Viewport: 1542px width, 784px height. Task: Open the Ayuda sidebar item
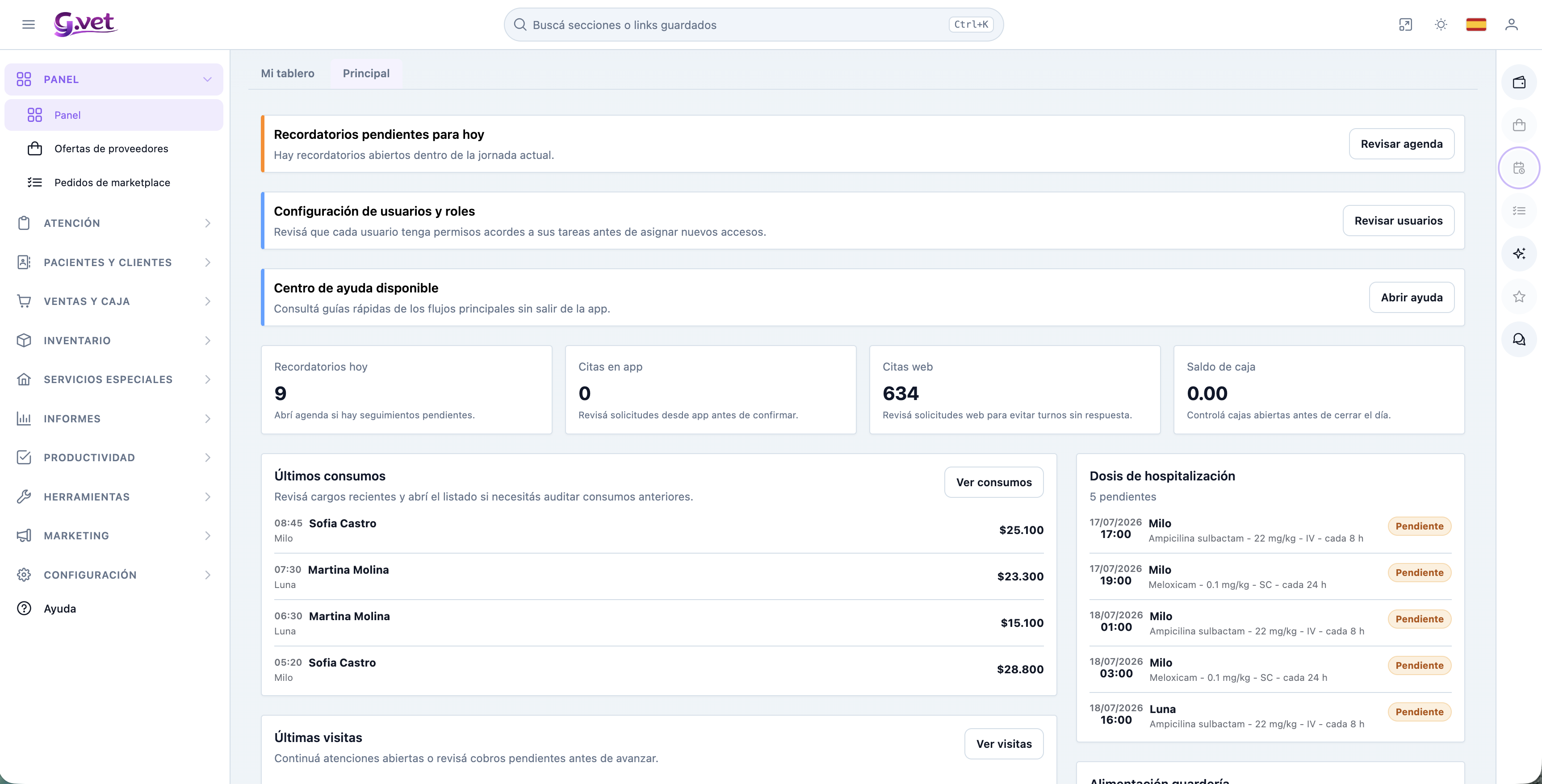point(114,609)
